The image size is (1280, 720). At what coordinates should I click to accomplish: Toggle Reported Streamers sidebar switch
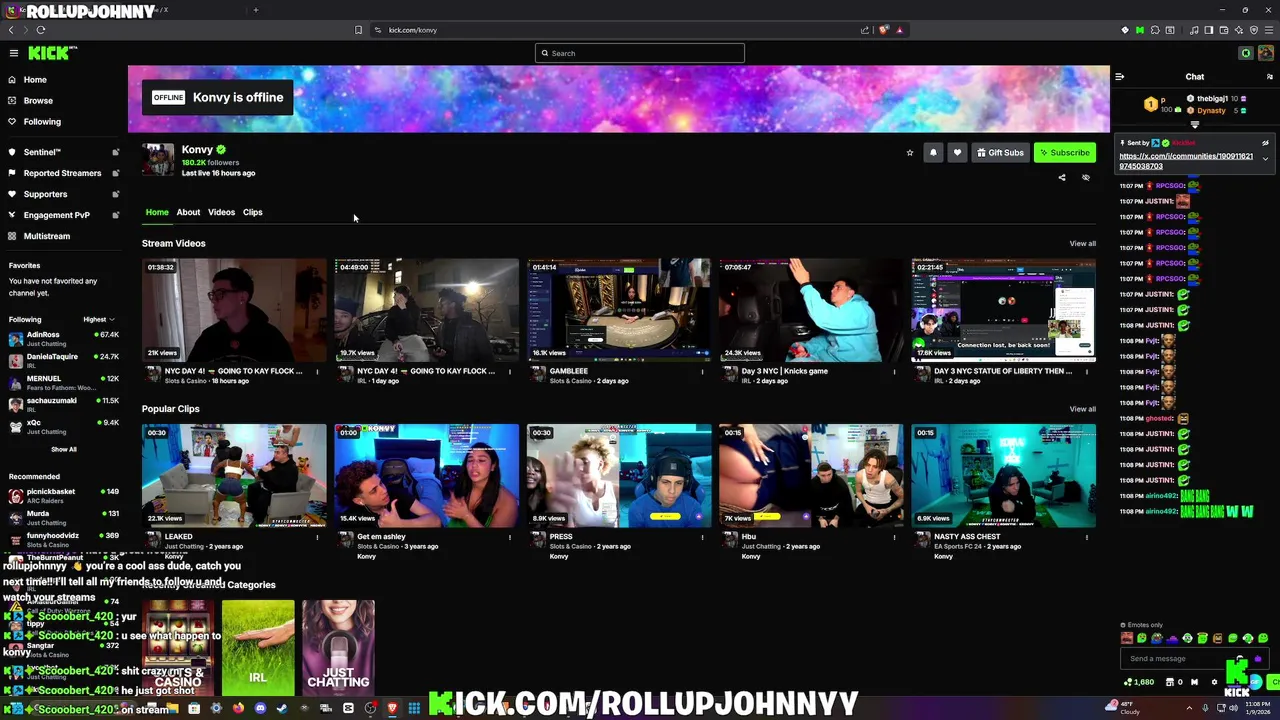click(x=116, y=173)
